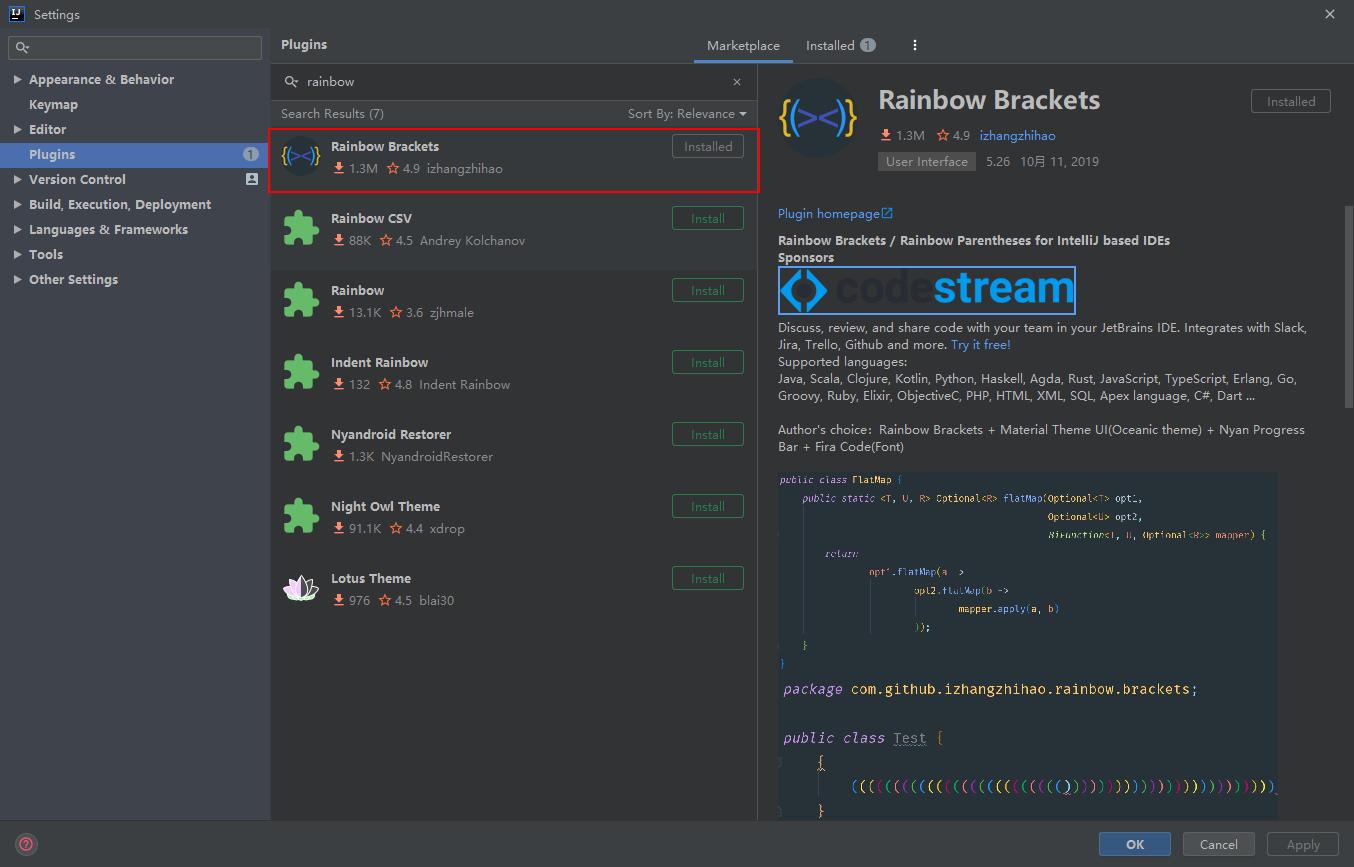Open the plugins more options kebab menu
Viewport: 1354px width, 867px height.
point(914,45)
